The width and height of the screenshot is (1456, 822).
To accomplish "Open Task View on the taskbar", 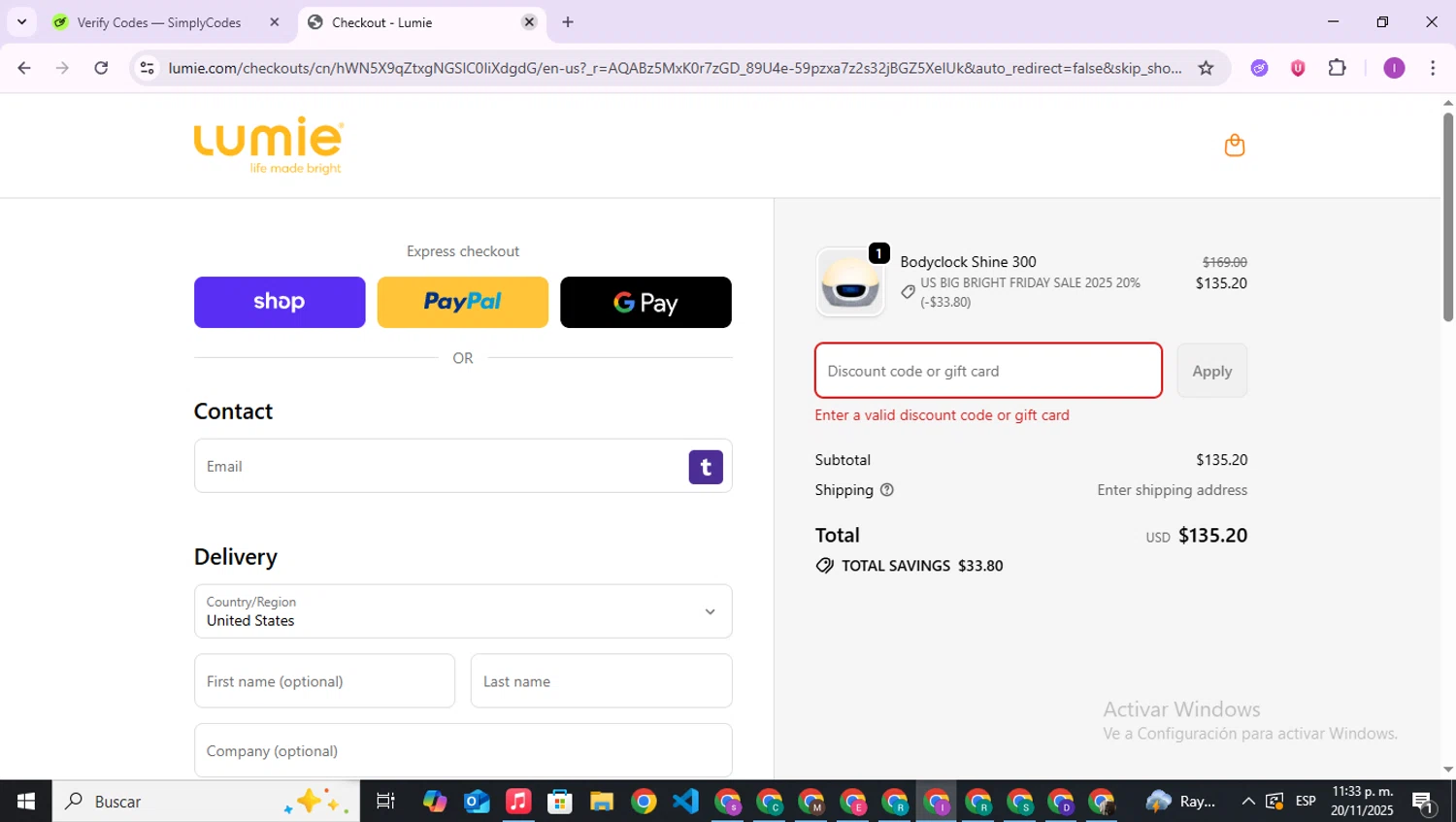I will 385,802.
